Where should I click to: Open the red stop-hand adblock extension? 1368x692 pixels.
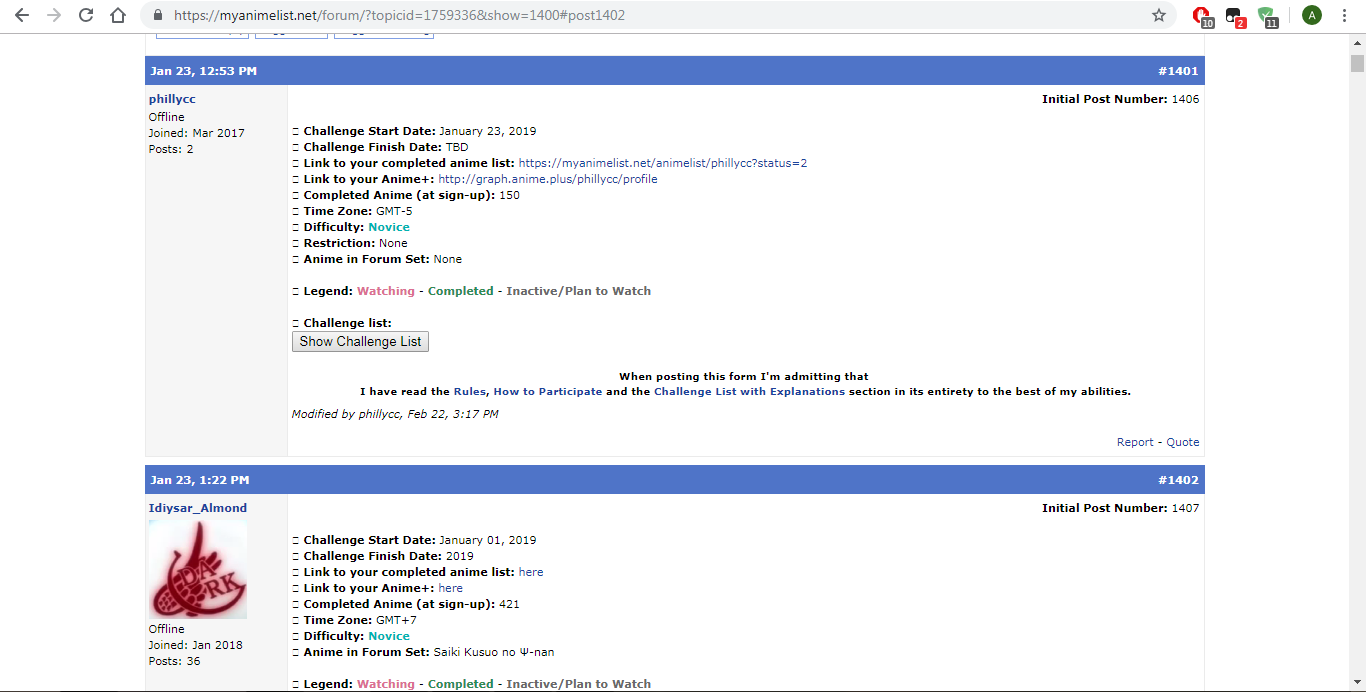[x=1202, y=16]
